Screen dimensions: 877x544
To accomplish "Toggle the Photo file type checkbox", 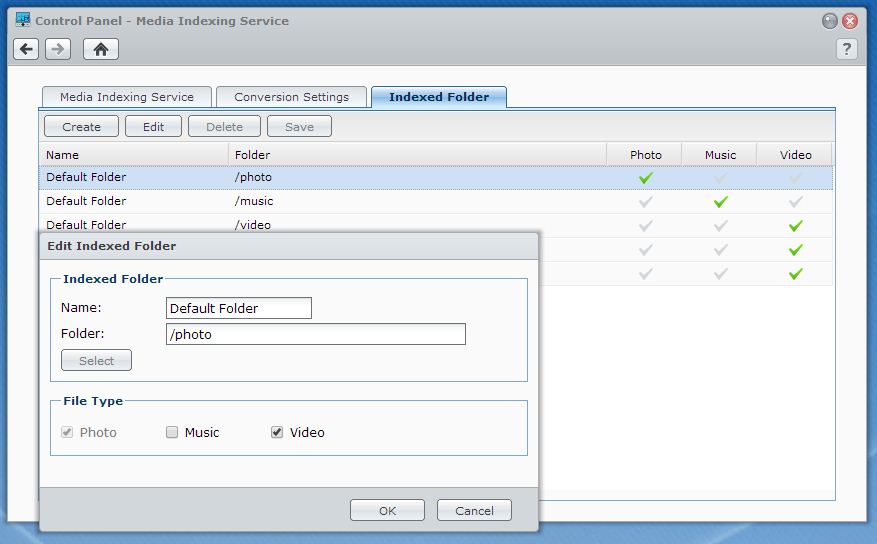I will (68, 433).
